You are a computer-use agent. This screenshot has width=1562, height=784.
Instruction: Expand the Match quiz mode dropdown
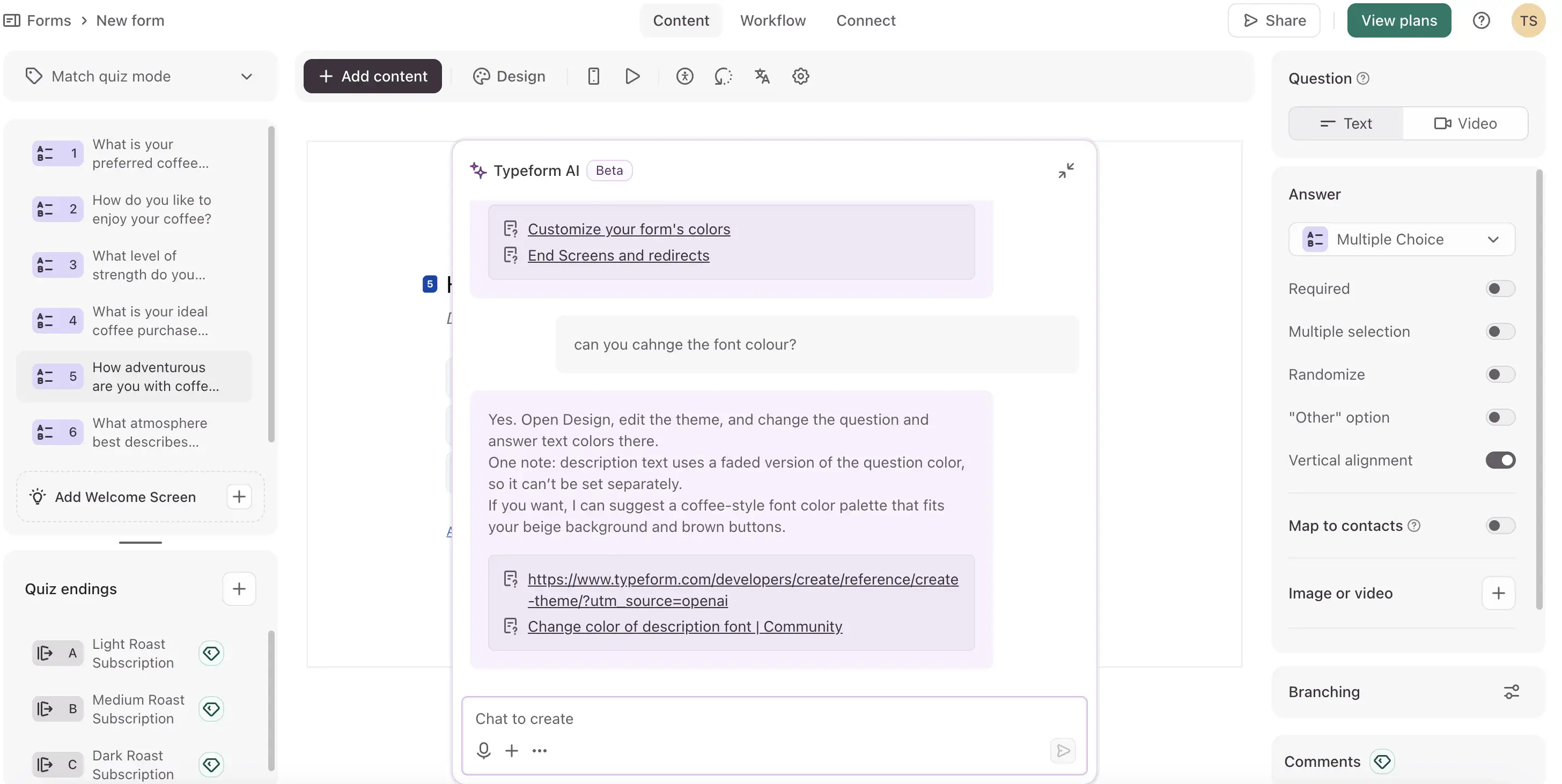pos(140,76)
